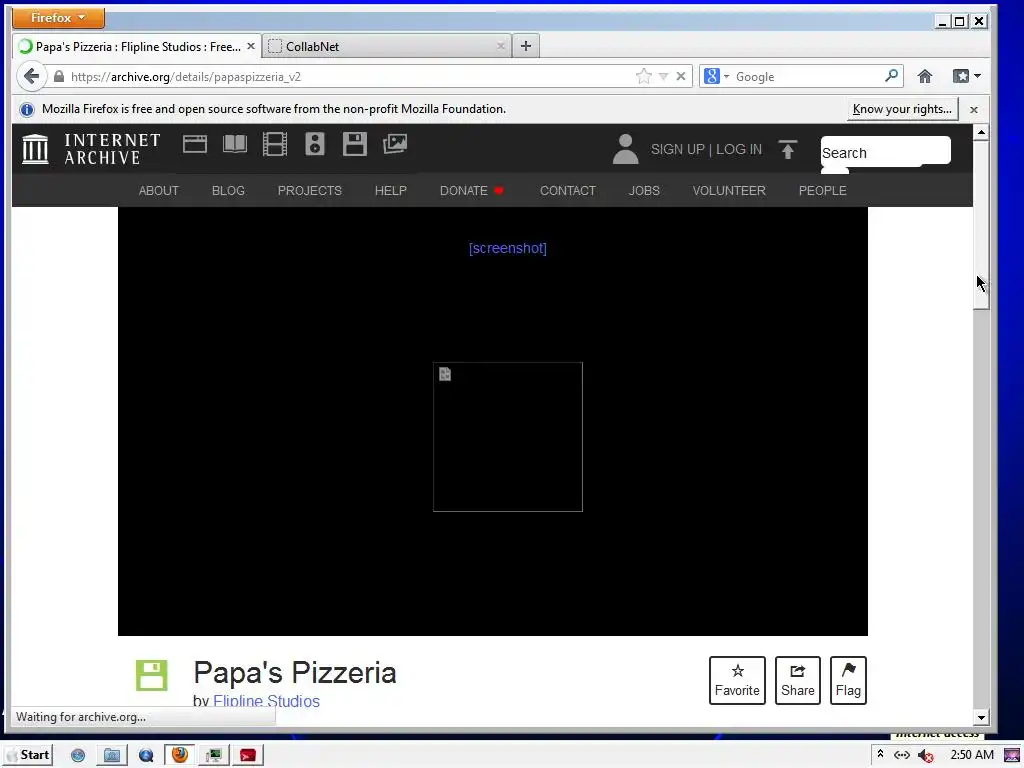Click the padlock site identity icon
Image resolution: width=1024 pixels, height=768 pixels.
[x=59, y=76]
